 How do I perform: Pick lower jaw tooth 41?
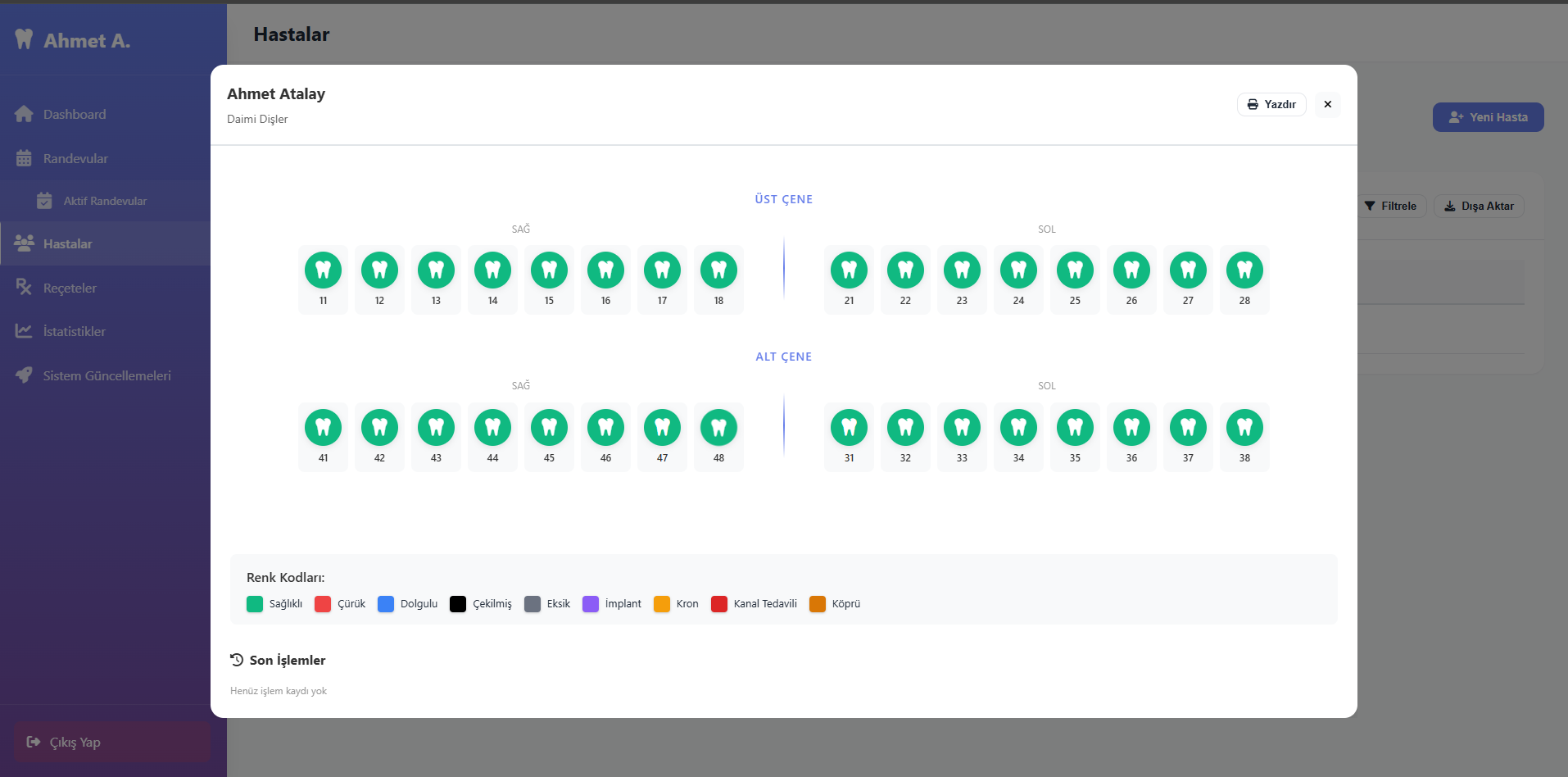pos(323,436)
